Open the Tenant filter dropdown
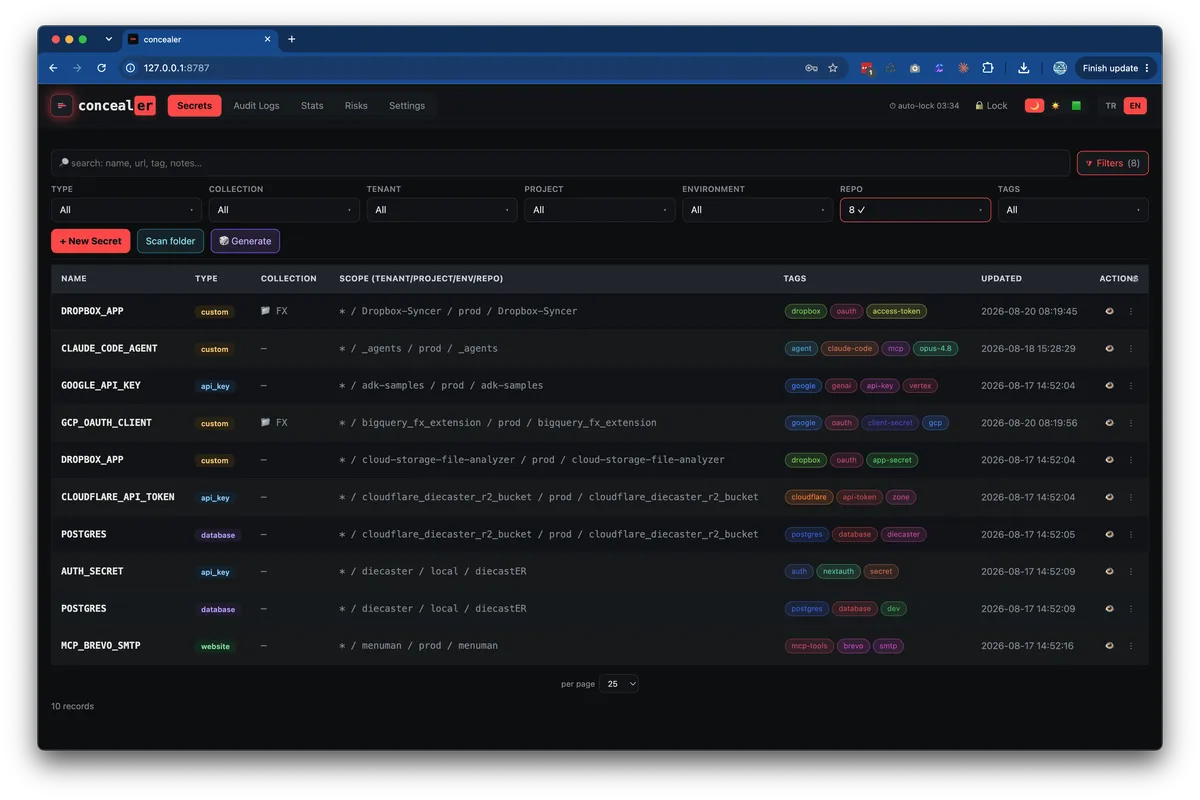Image resolution: width=1200 pixels, height=800 pixels. [x=442, y=210]
